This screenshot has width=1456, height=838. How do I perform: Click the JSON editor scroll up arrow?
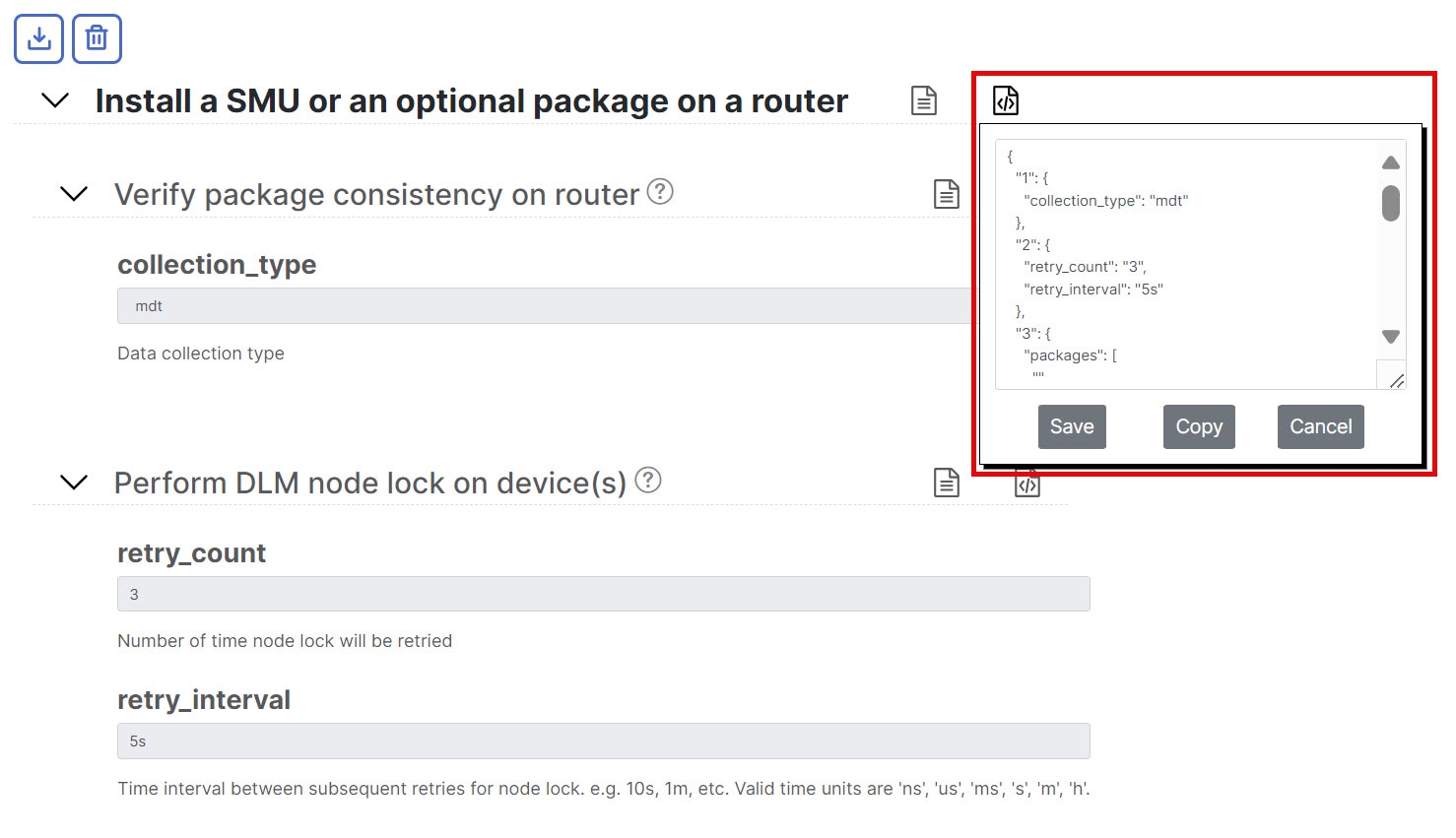(1391, 162)
